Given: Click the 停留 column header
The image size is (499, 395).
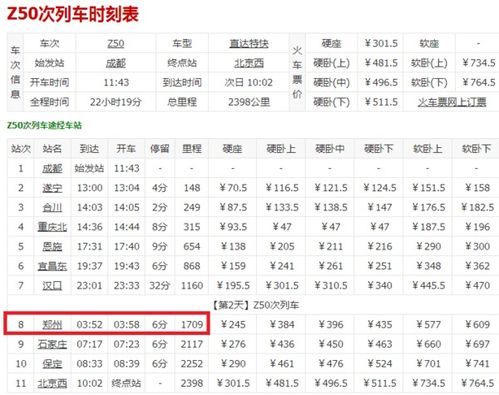Looking at the screenshot, I should click(x=160, y=149).
